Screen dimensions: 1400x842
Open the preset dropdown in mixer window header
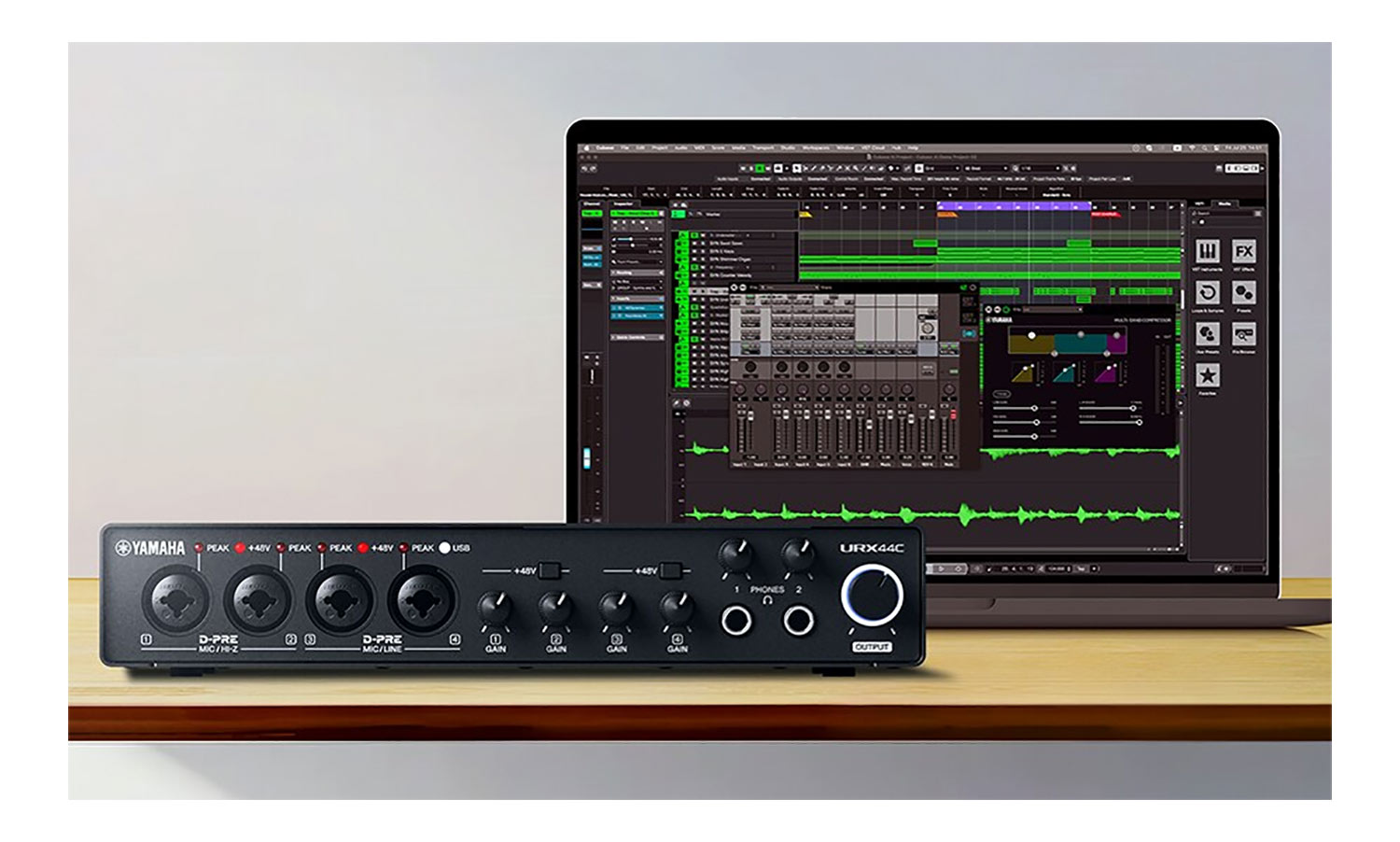pos(790,288)
